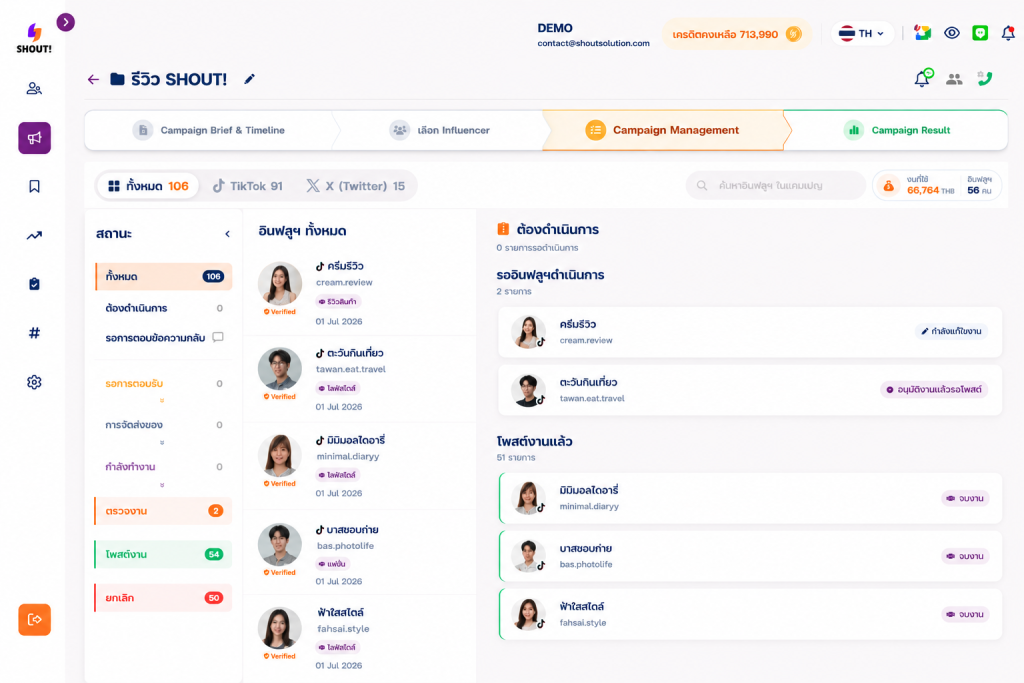Click ต้องดำเนินการ clipboard icon heading

(503, 229)
